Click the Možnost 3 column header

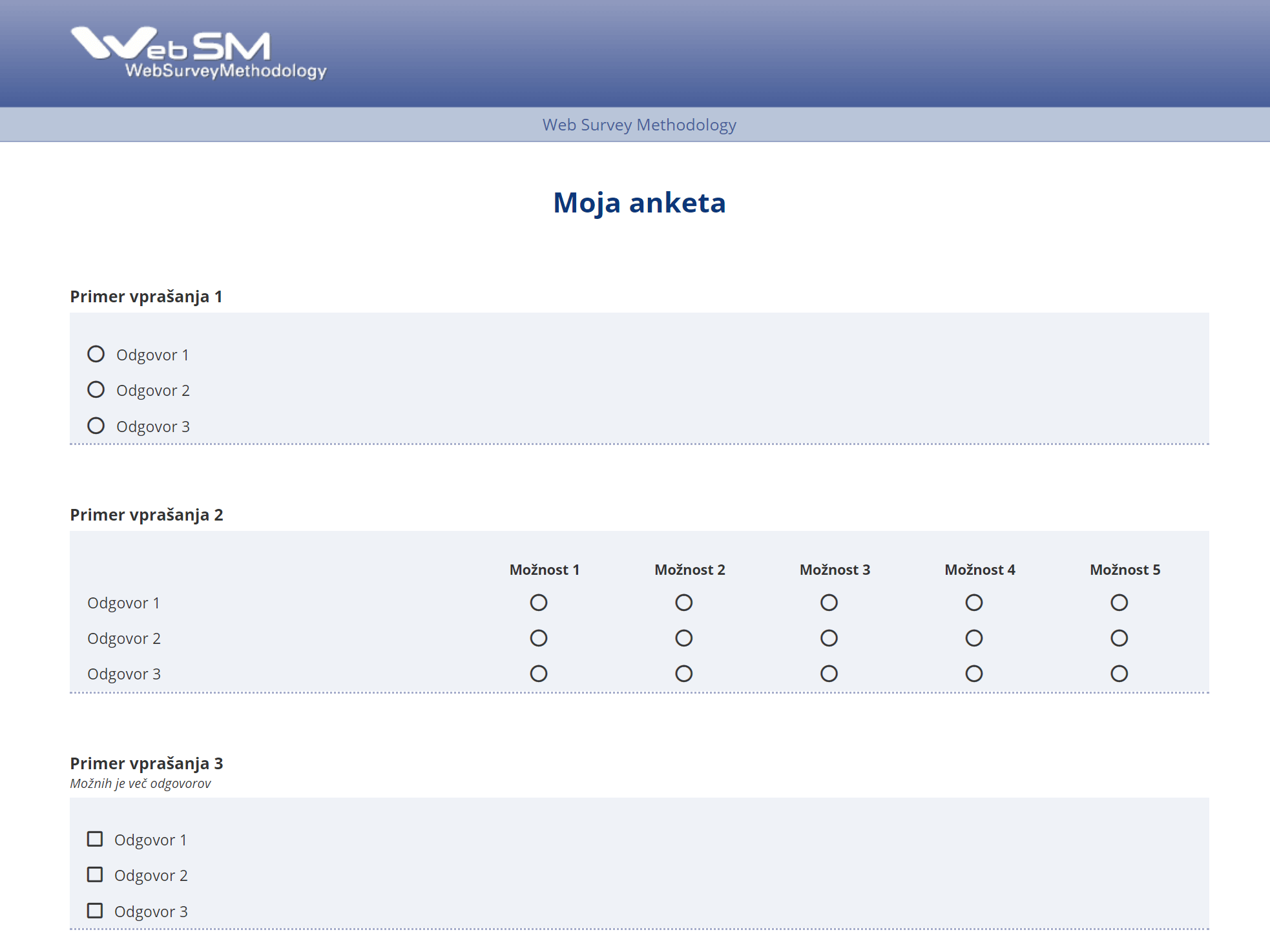click(835, 570)
